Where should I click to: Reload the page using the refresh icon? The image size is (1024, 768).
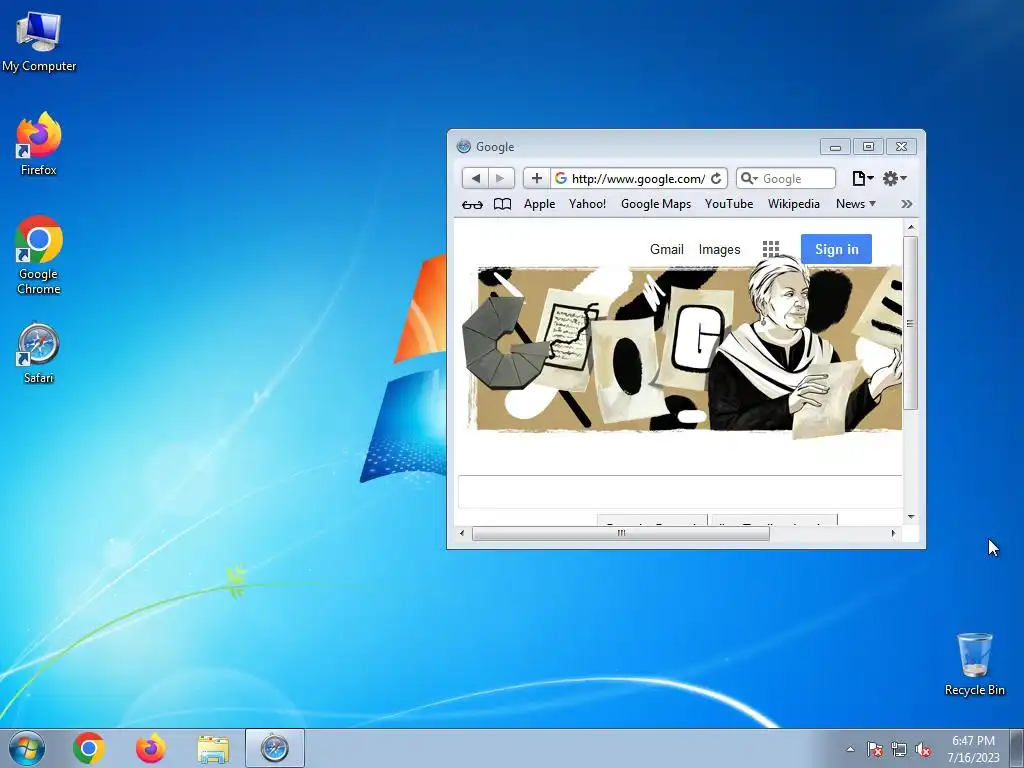click(x=716, y=178)
